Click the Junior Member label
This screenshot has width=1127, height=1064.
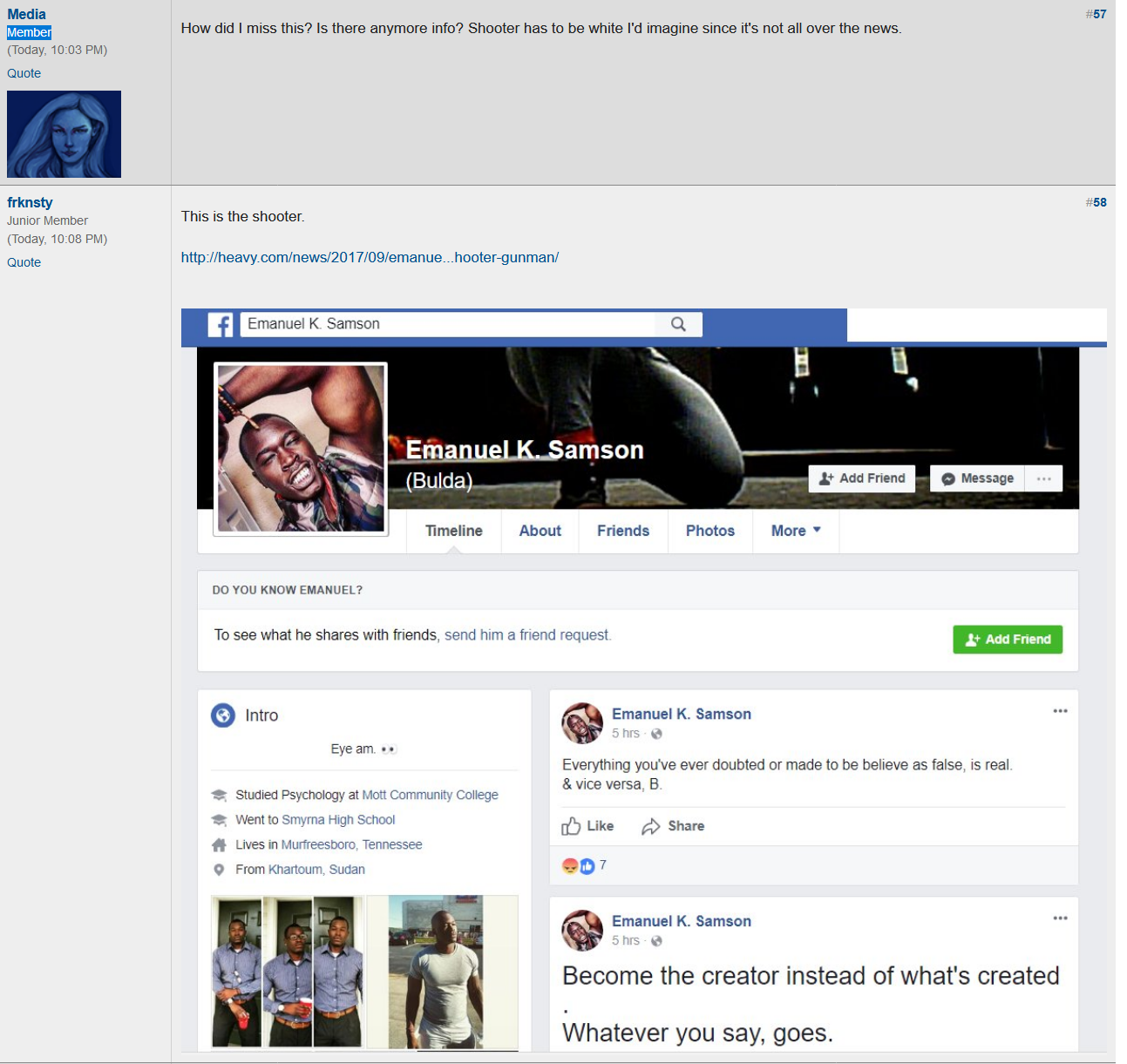pyautogui.click(x=47, y=220)
